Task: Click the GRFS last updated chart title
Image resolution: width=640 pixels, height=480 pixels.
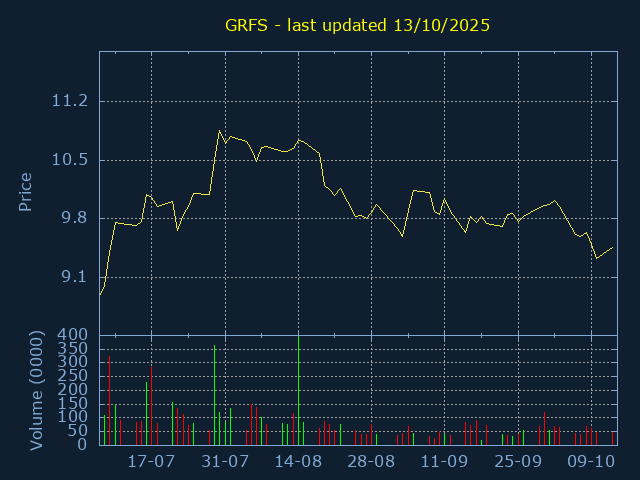Action: coord(355,25)
